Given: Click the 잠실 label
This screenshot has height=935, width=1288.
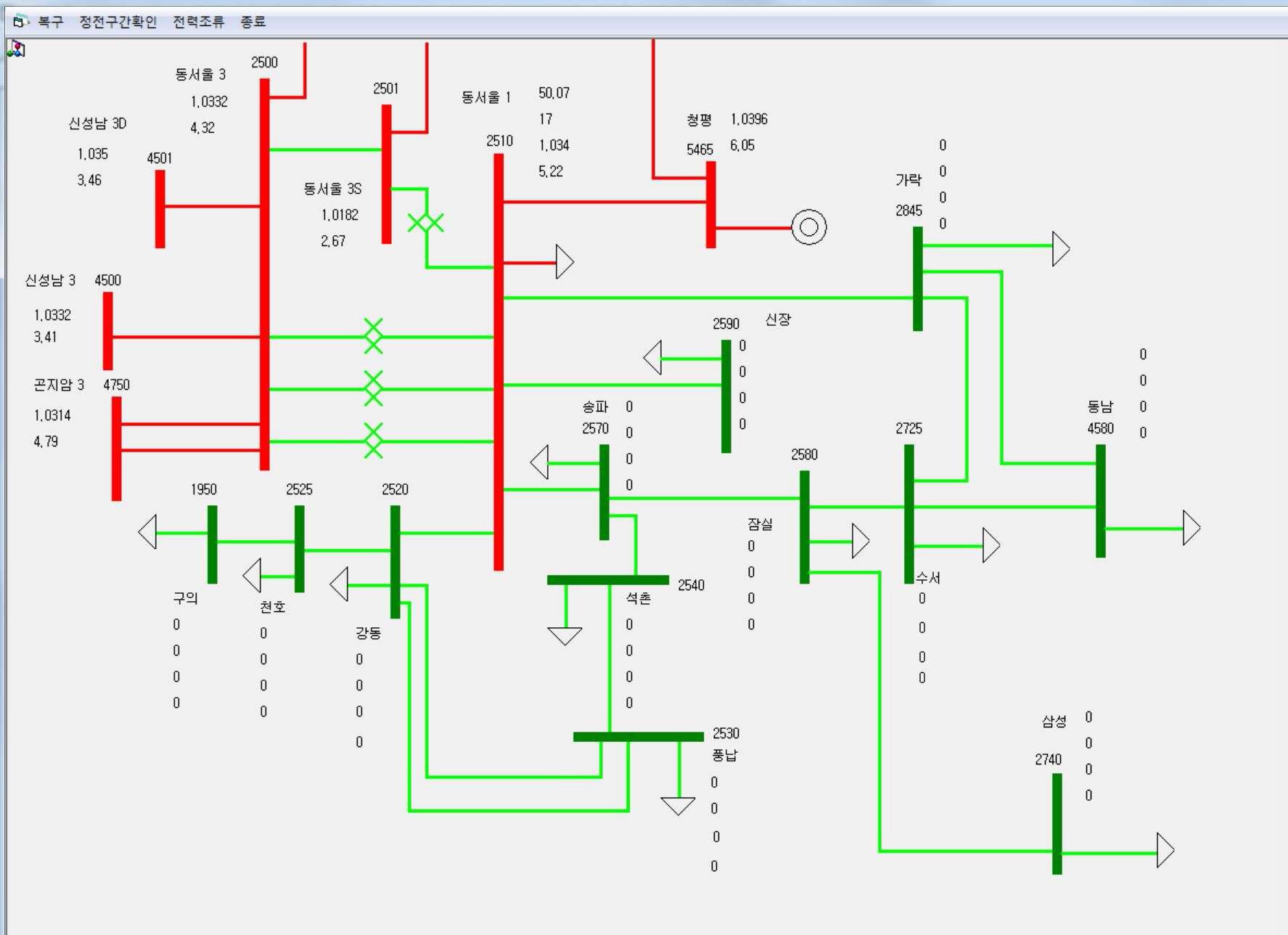Looking at the screenshot, I should (760, 524).
